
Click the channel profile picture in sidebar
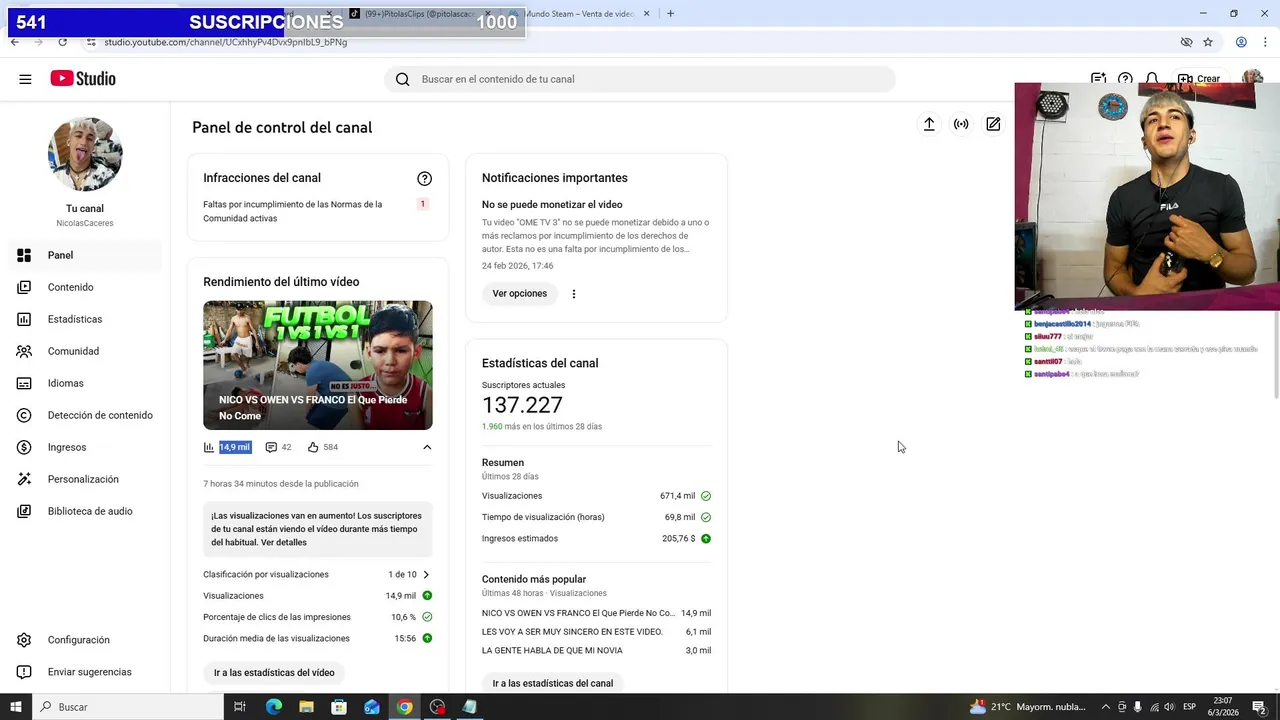point(85,155)
